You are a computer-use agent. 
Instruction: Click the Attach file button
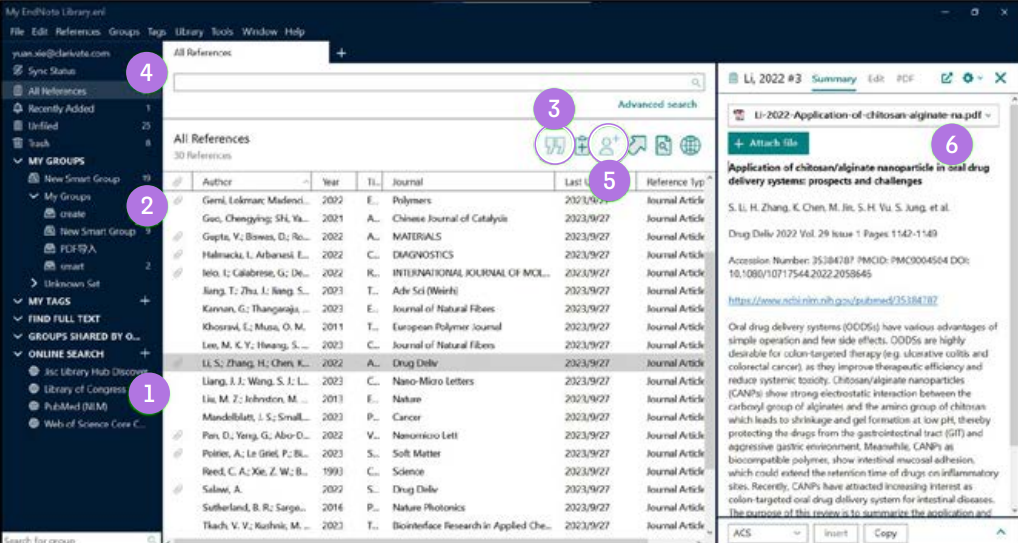tap(768, 143)
